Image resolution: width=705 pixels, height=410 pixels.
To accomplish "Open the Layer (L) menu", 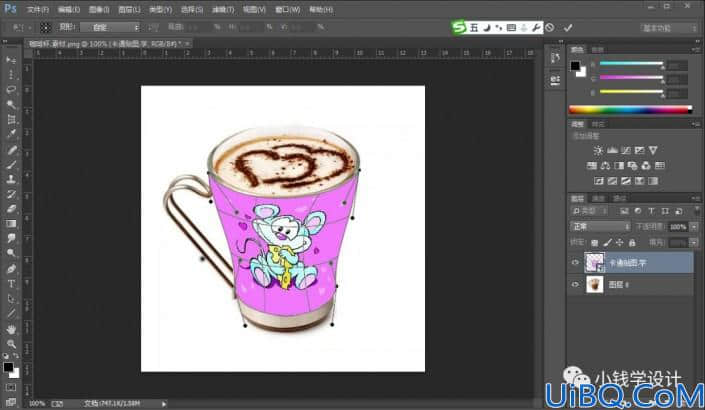I will click(x=129, y=9).
